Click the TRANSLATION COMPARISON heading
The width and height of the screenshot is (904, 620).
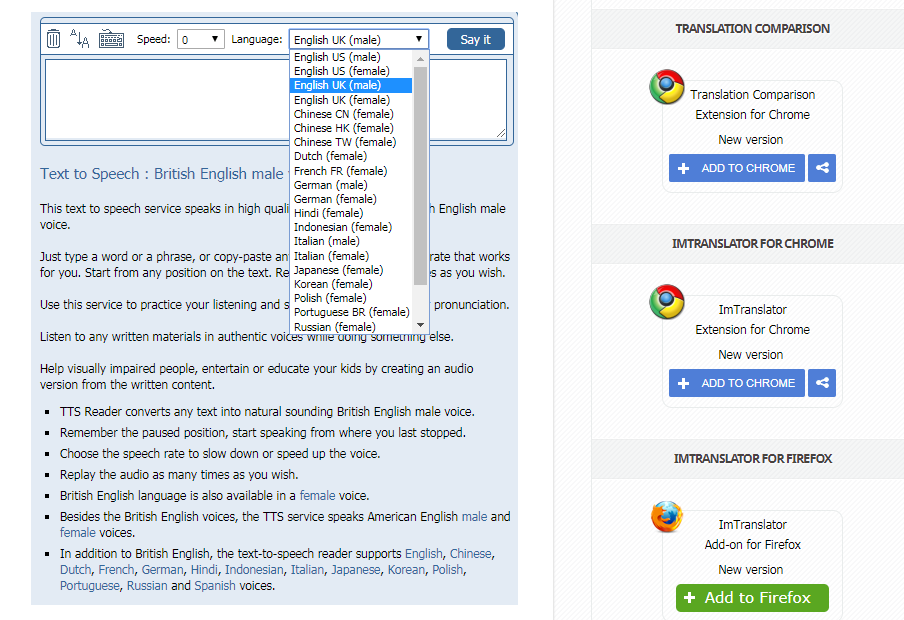752,29
